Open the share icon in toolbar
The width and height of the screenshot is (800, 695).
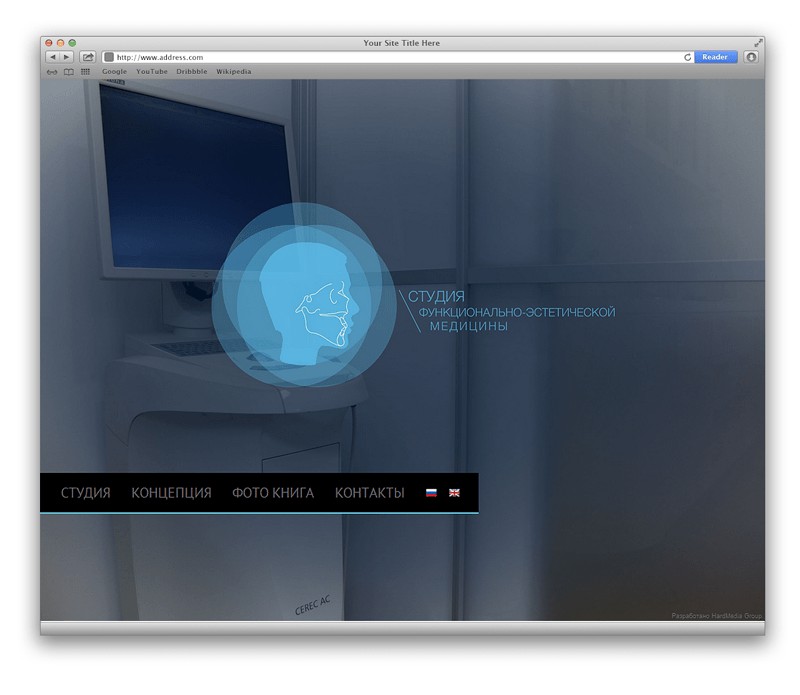[88, 57]
